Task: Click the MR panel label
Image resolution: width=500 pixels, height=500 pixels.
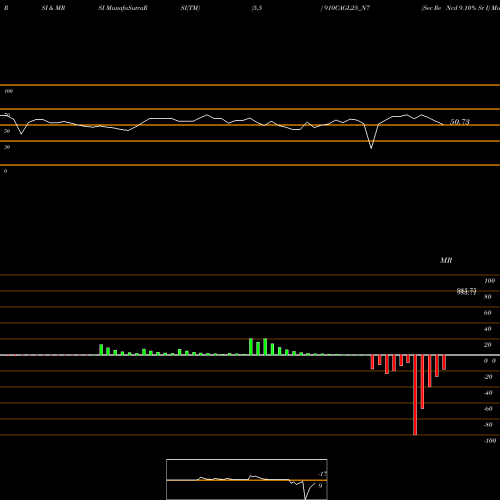Action: pyautogui.click(x=446, y=260)
